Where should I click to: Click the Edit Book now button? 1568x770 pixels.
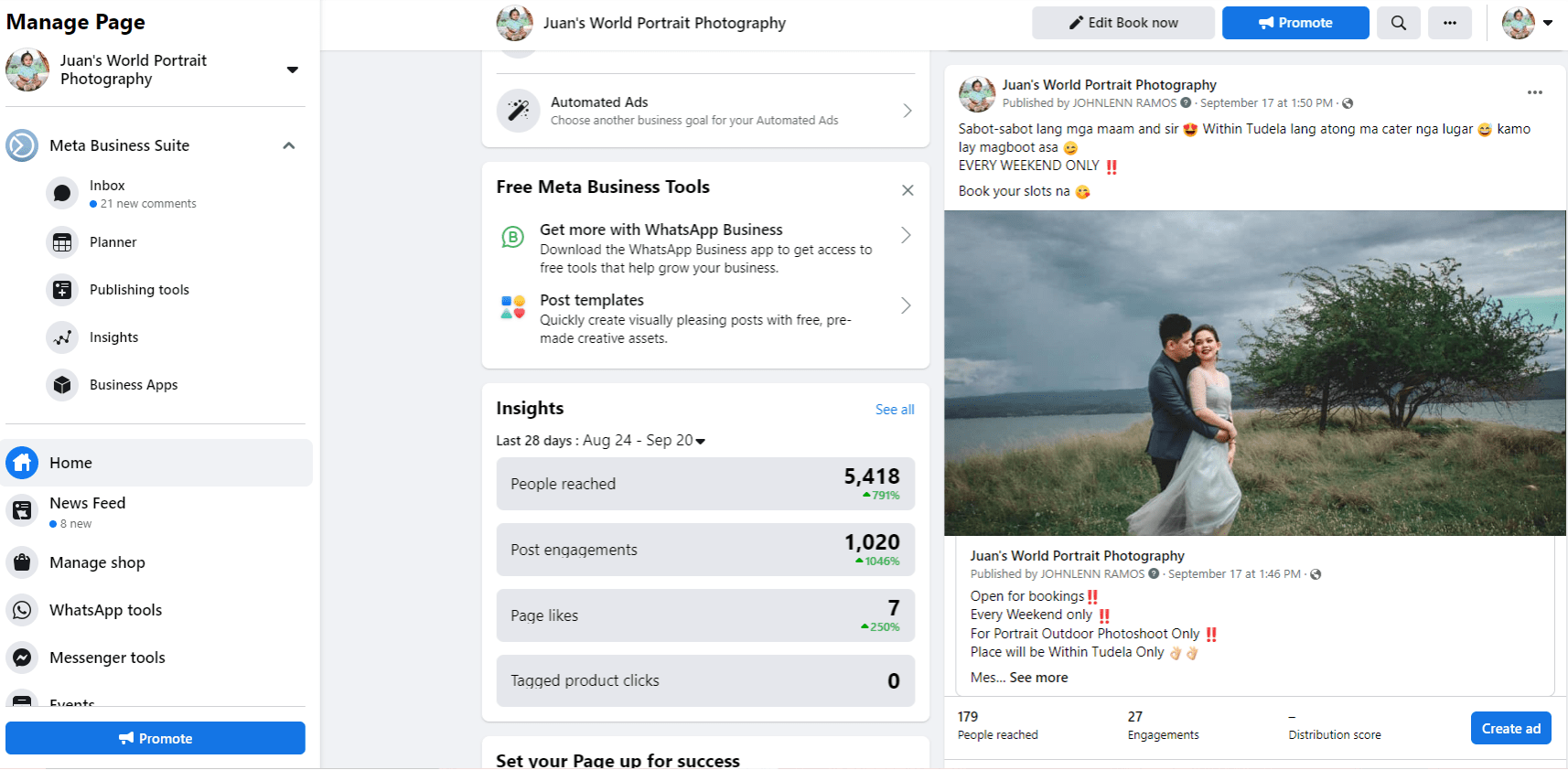pyautogui.click(x=1122, y=23)
